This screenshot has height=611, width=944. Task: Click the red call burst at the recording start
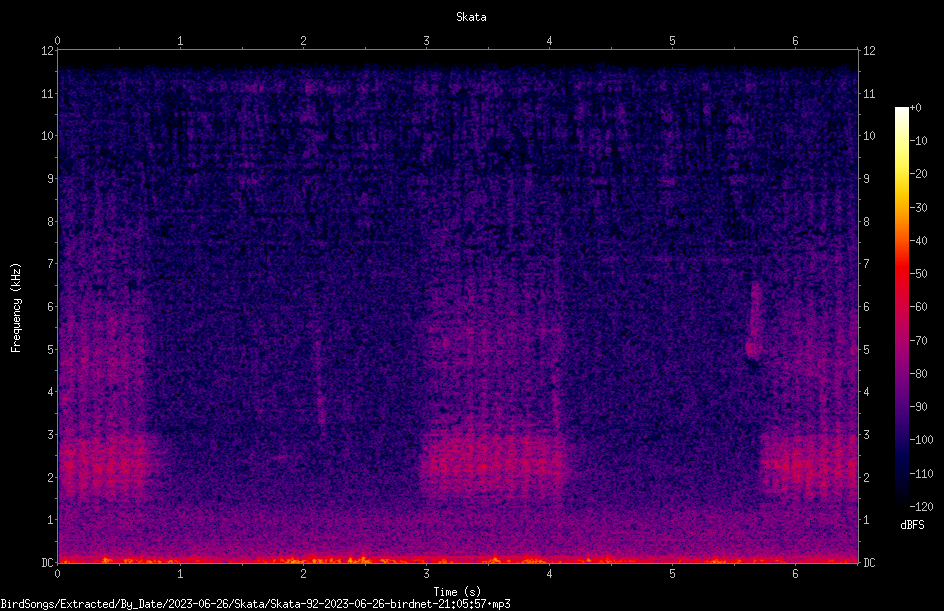pyautogui.click(x=104, y=467)
